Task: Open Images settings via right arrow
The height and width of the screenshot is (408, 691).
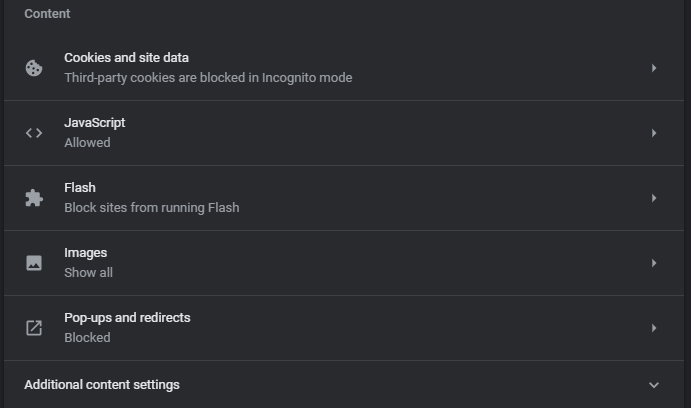Action: point(654,263)
